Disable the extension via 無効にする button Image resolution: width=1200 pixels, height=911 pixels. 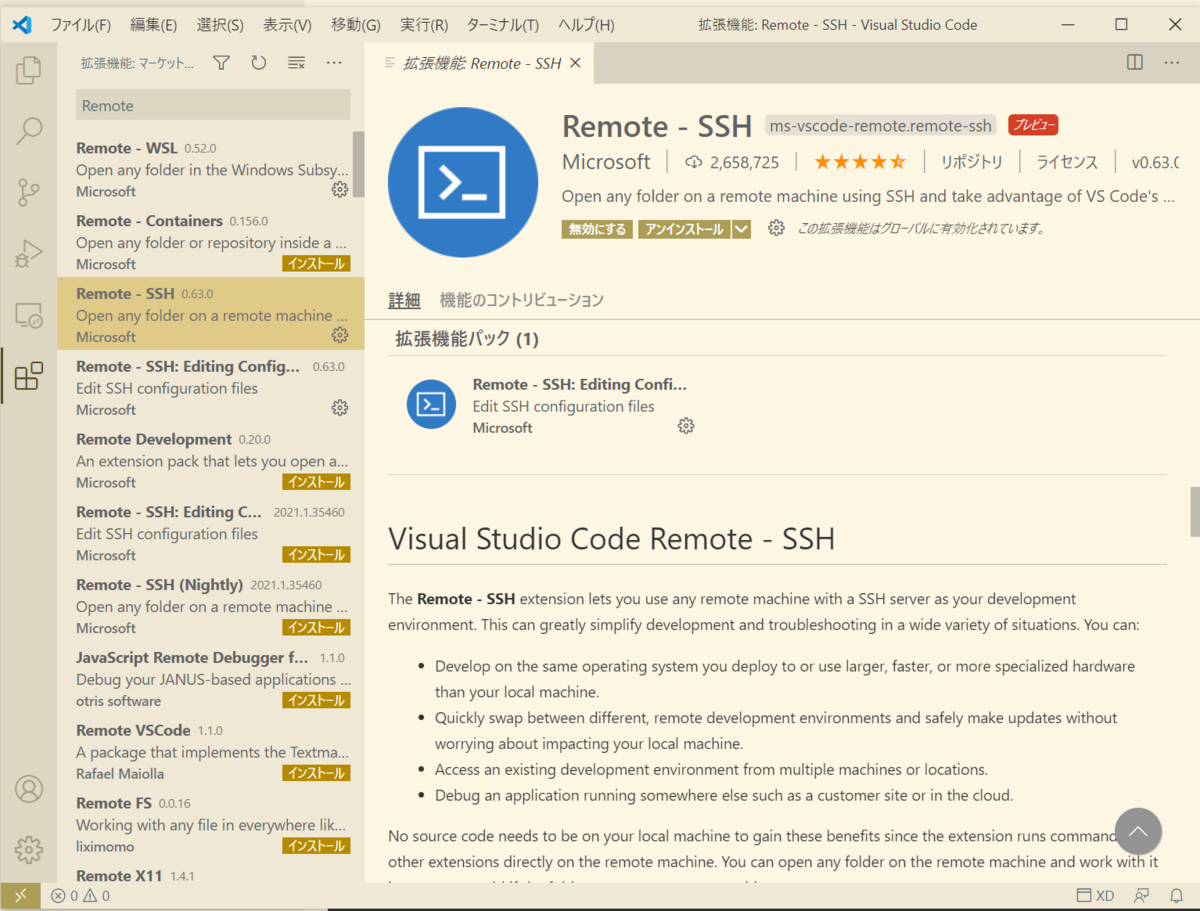[x=597, y=228]
